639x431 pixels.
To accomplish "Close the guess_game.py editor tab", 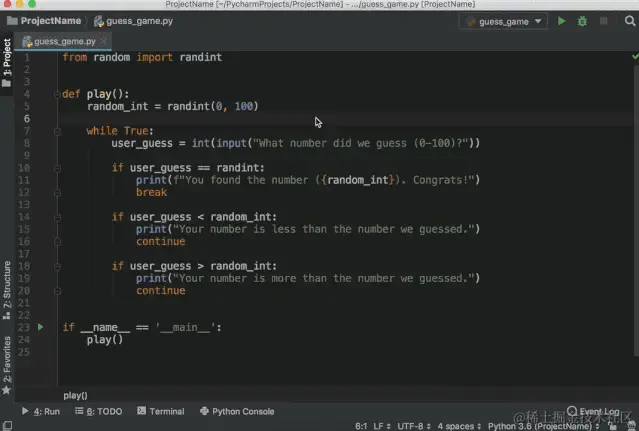I will pyautogui.click(x=104, y=41).
